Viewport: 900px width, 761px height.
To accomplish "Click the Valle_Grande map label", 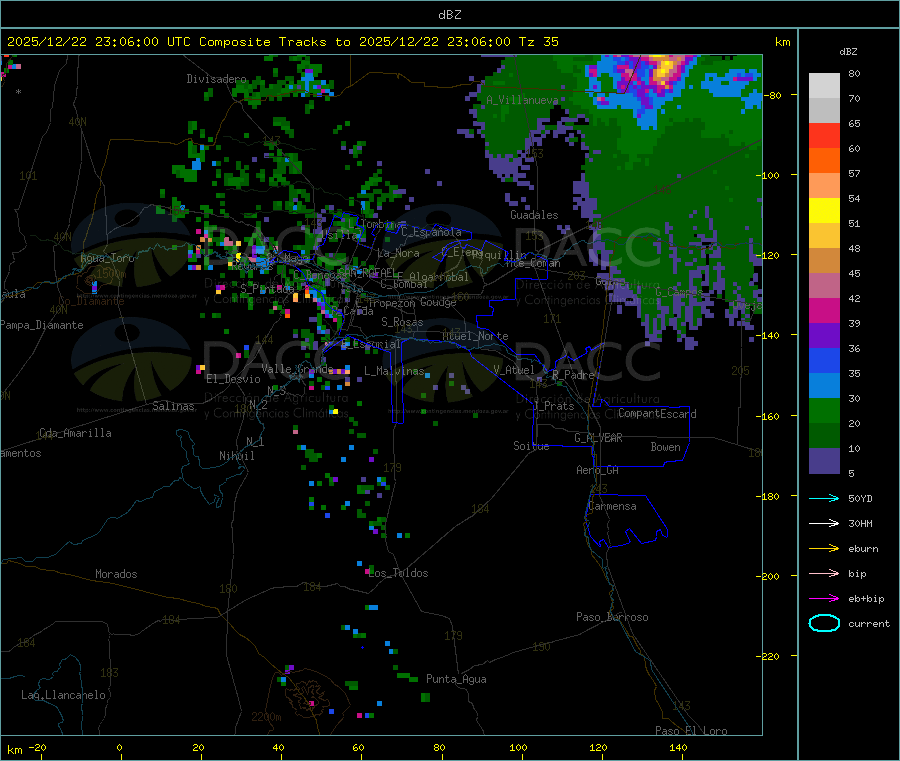I will [x=297, y=368].
